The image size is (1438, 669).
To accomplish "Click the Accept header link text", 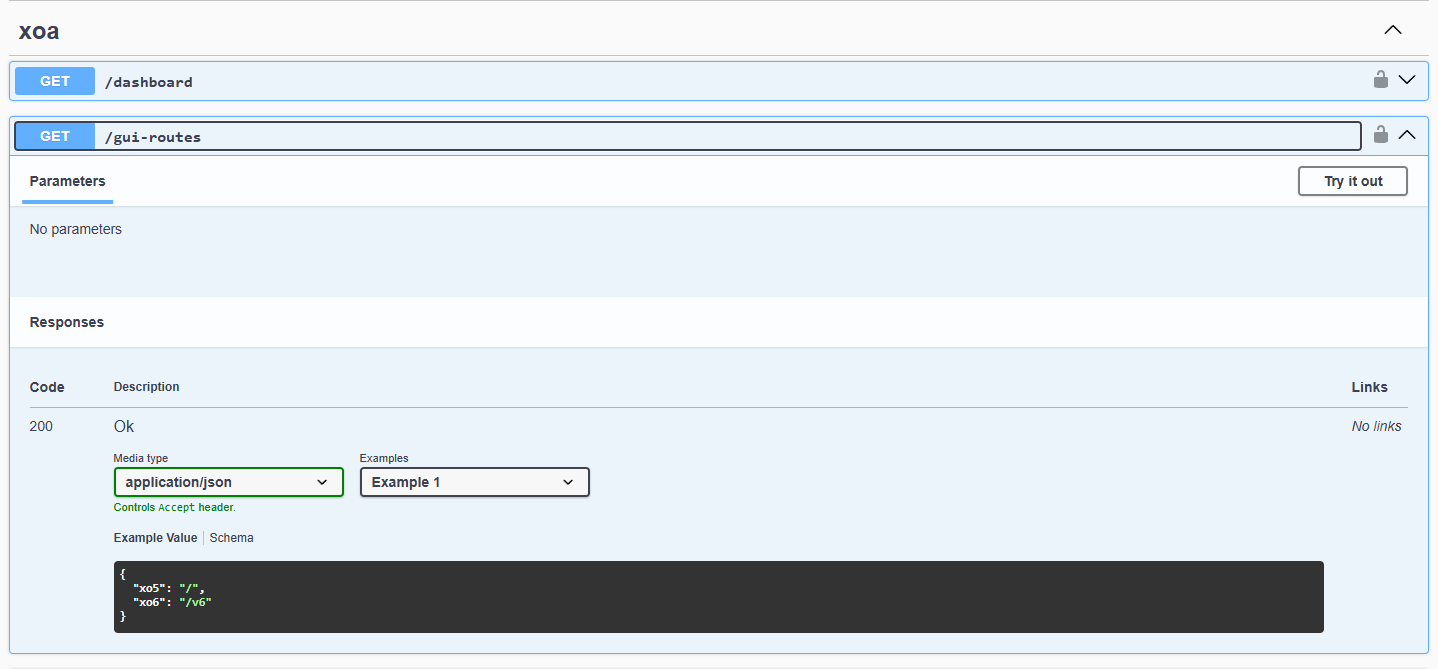I will coord(177,507).
